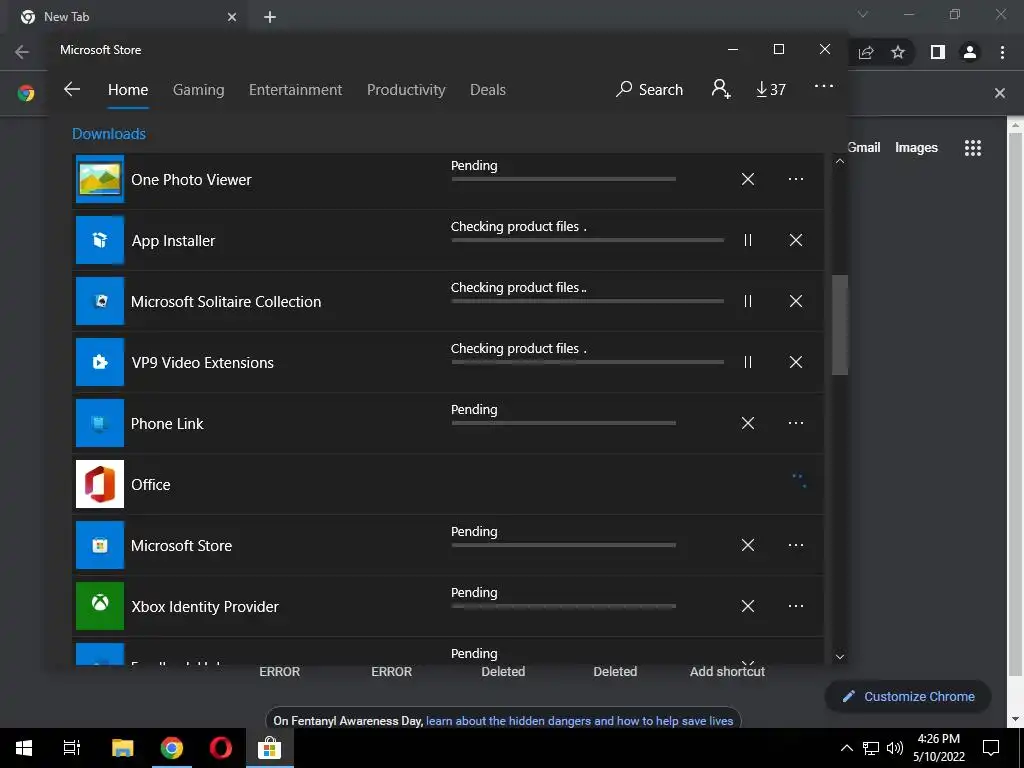Open the volume control in system tray
This screenshot has width=1024, height=768.
(895, 748)
